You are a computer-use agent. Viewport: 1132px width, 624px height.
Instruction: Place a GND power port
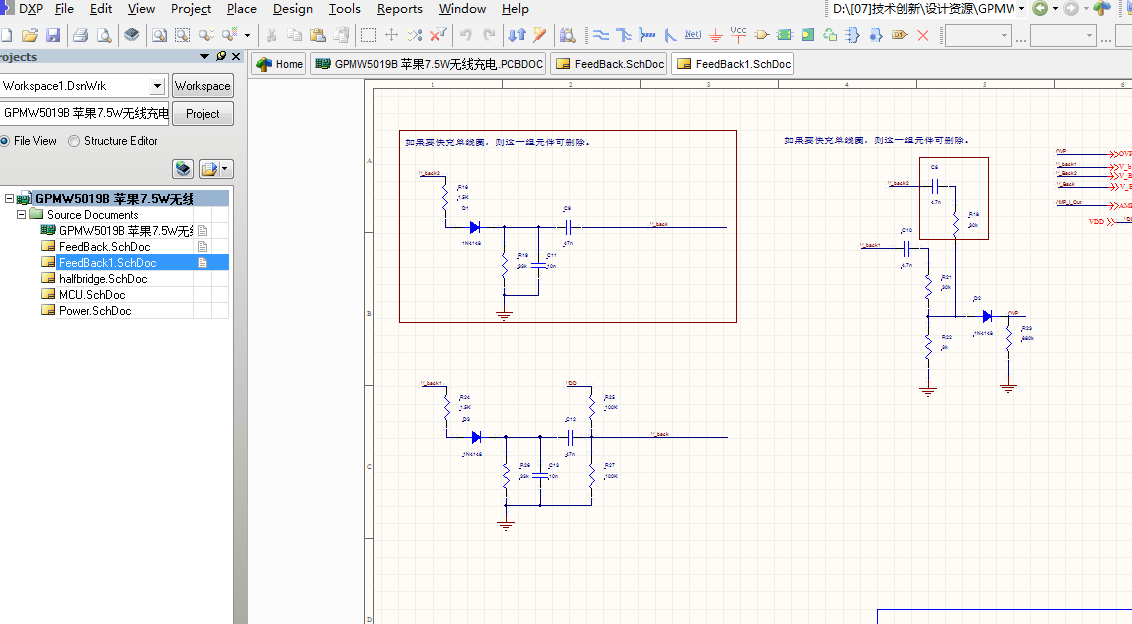pyautogui.click(x=715, y=35)
